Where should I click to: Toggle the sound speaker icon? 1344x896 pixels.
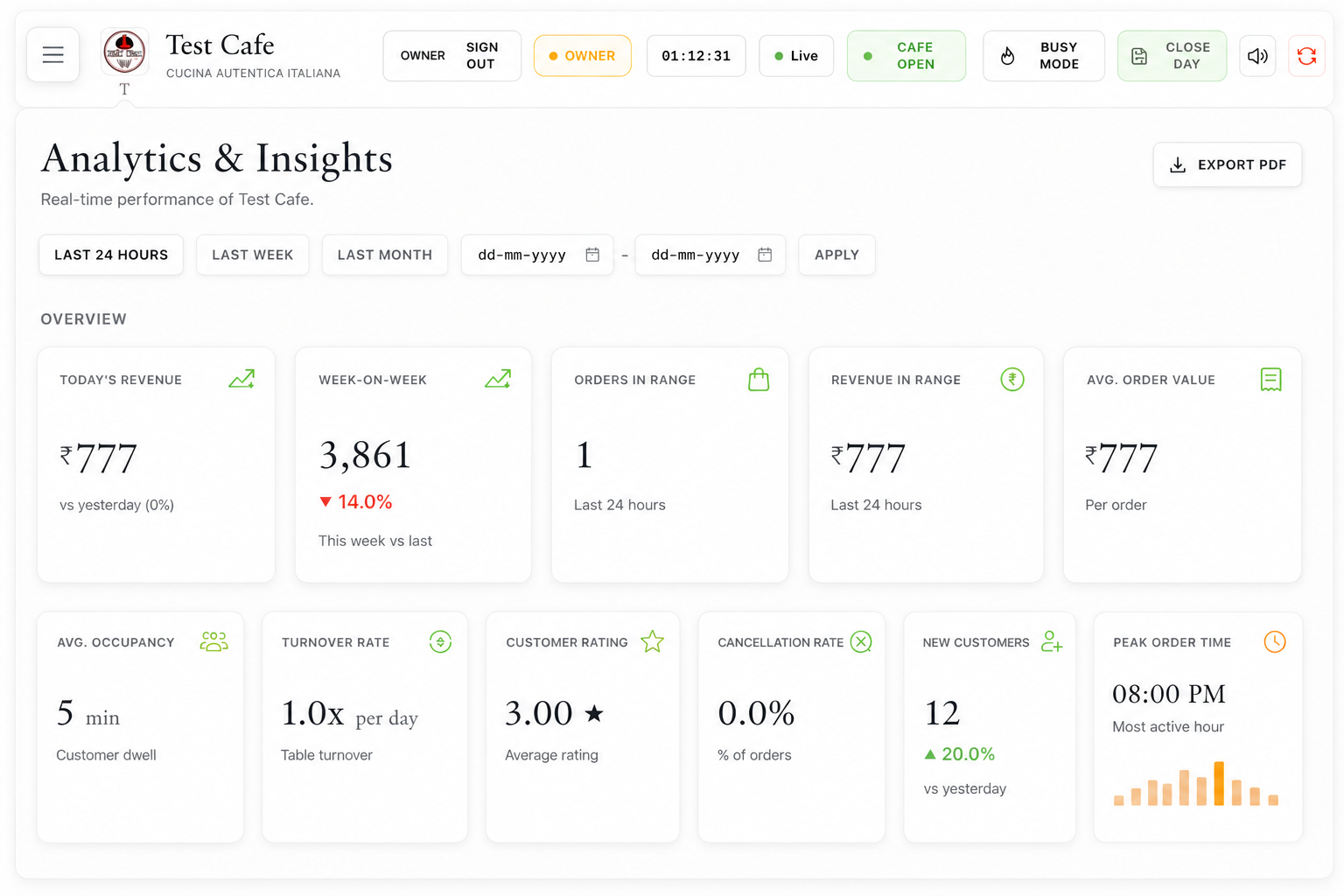pyautogui.click(x=1257, y=56)
